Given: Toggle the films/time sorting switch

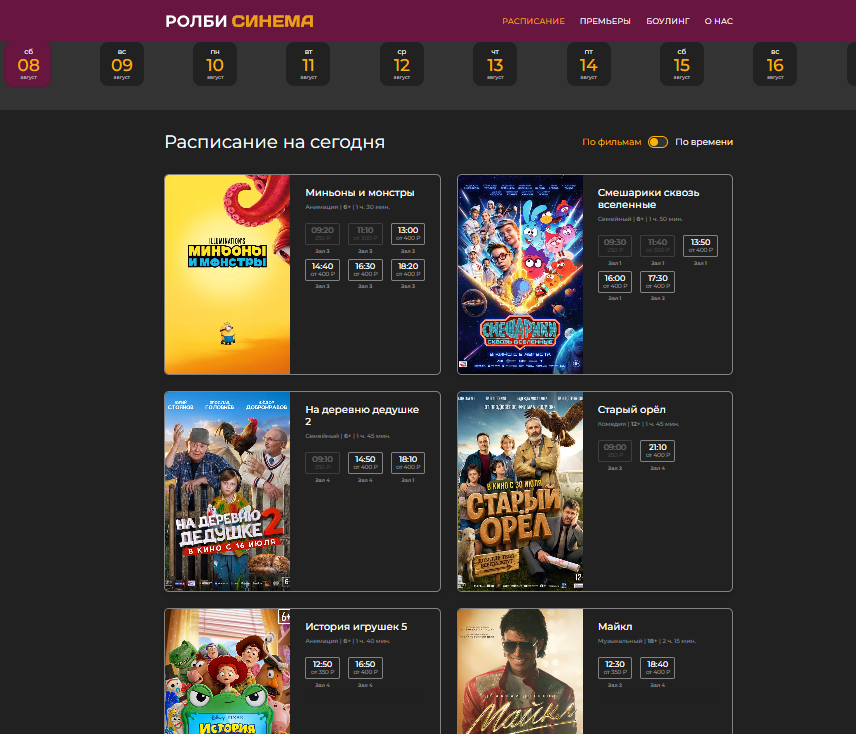Looking at the screenshot, I should (658, 142).
